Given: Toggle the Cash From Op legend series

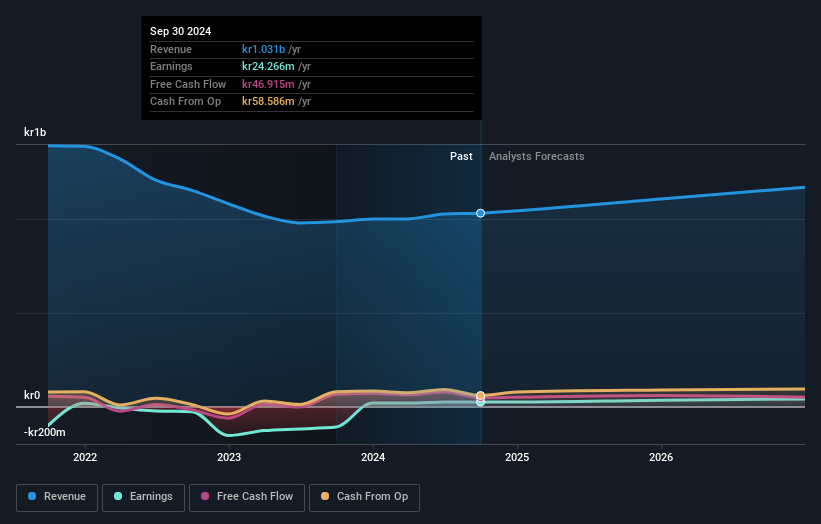Looking at the screenshot, I should pyautogui.click(x=364, y=497).
